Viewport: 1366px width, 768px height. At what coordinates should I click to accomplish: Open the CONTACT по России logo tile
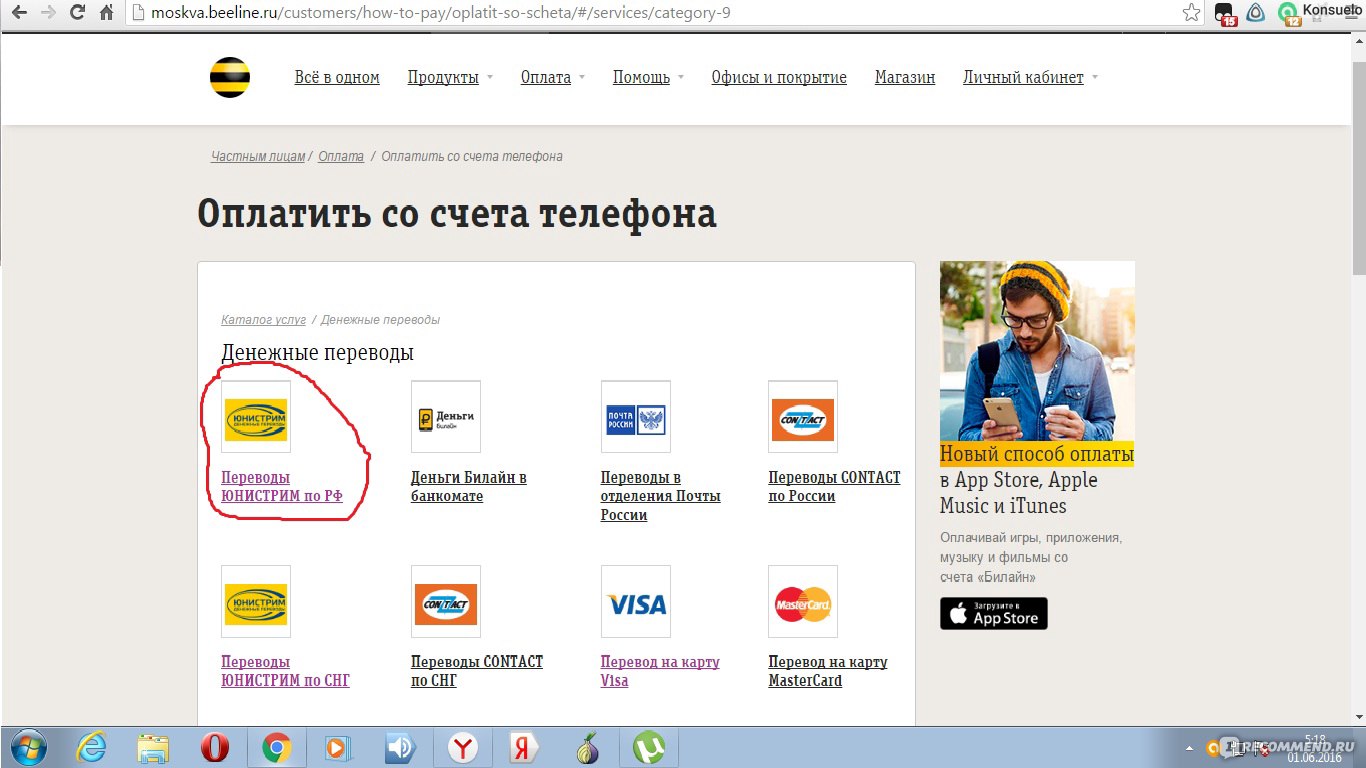(x=803, y=417)
